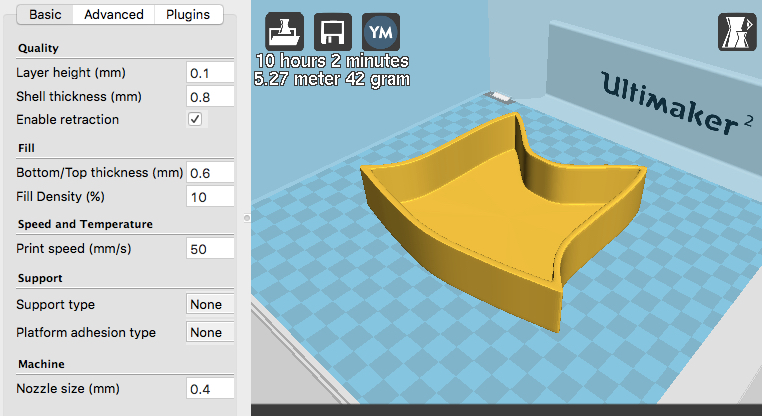The width and height of the screenshot is (762, 416).
Task: Click the 'Print speed (mm/s)' label
Action: point(73,248)
